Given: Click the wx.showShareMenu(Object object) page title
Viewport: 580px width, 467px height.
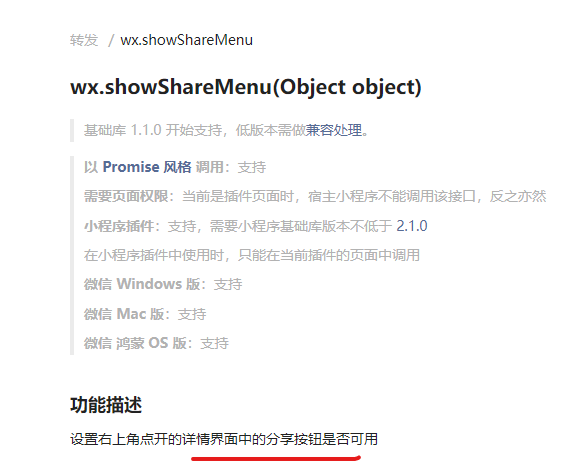Looking at the screenshot, I should [x=246, y=87].
